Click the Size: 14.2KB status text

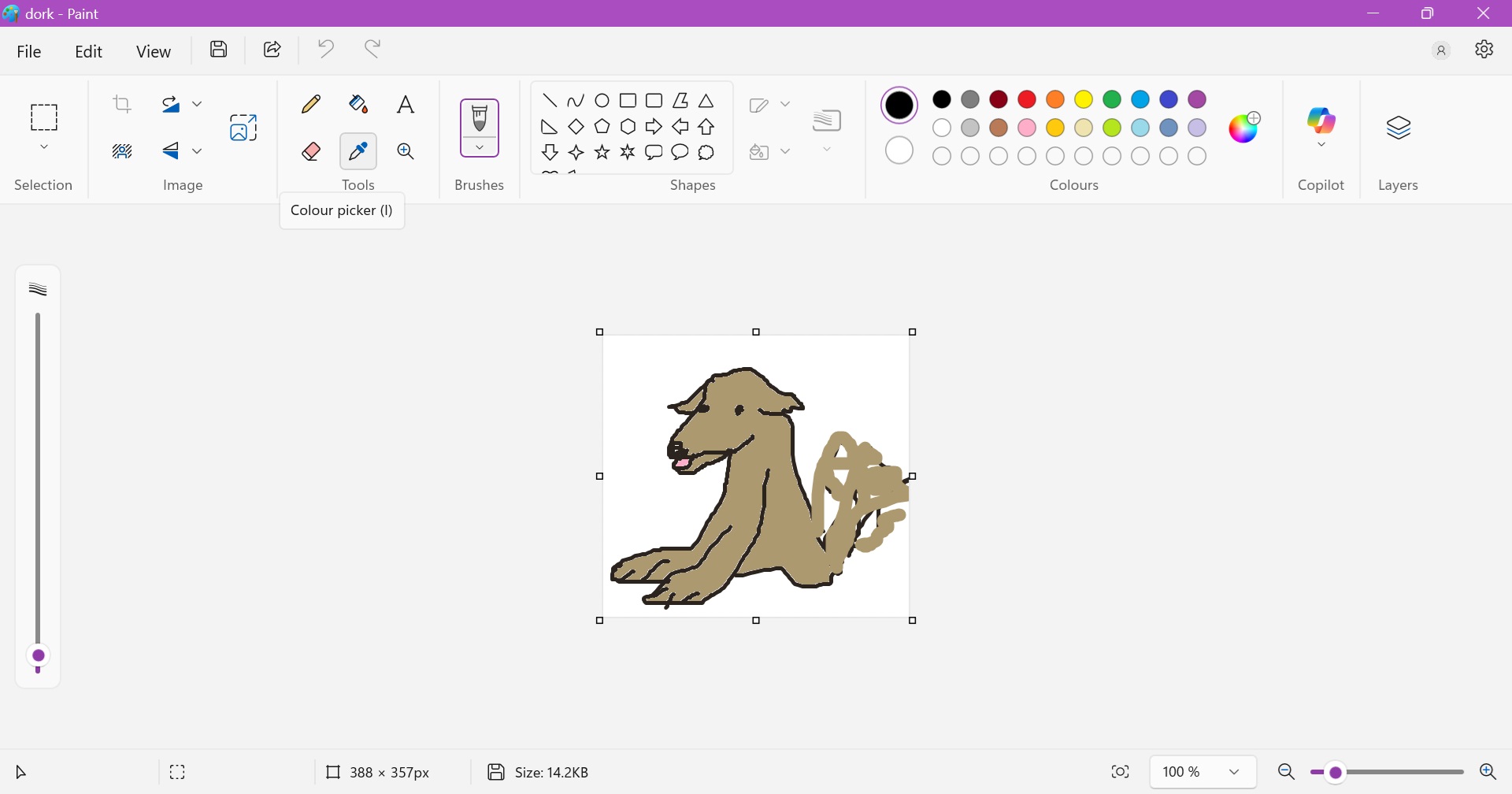(553, 773)
